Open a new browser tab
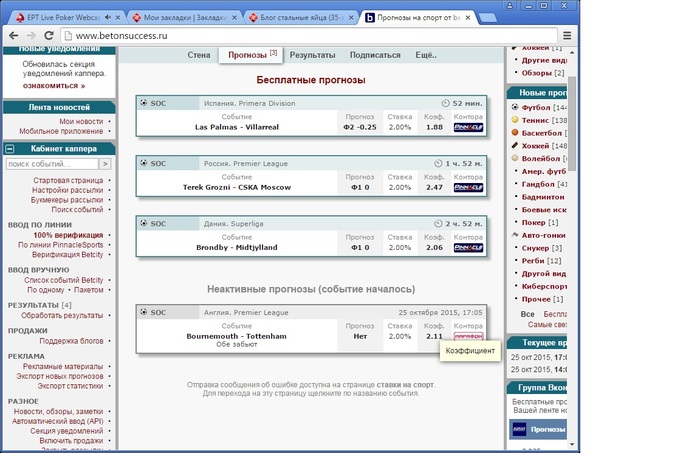The width and height of the screenshot is (700, 453). [487, 18]
